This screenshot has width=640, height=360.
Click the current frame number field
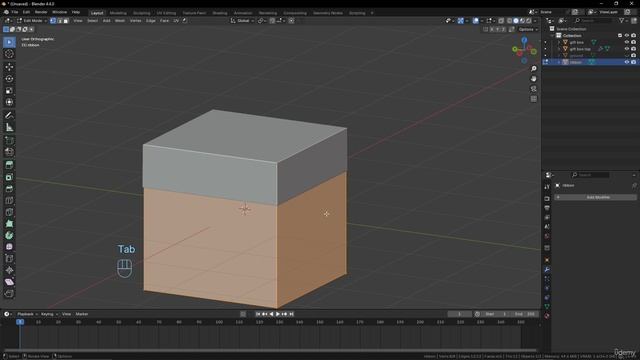pos(460,314)
